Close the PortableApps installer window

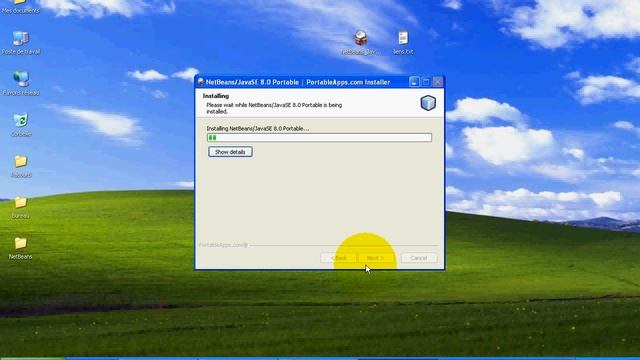(x=438, y=82)
